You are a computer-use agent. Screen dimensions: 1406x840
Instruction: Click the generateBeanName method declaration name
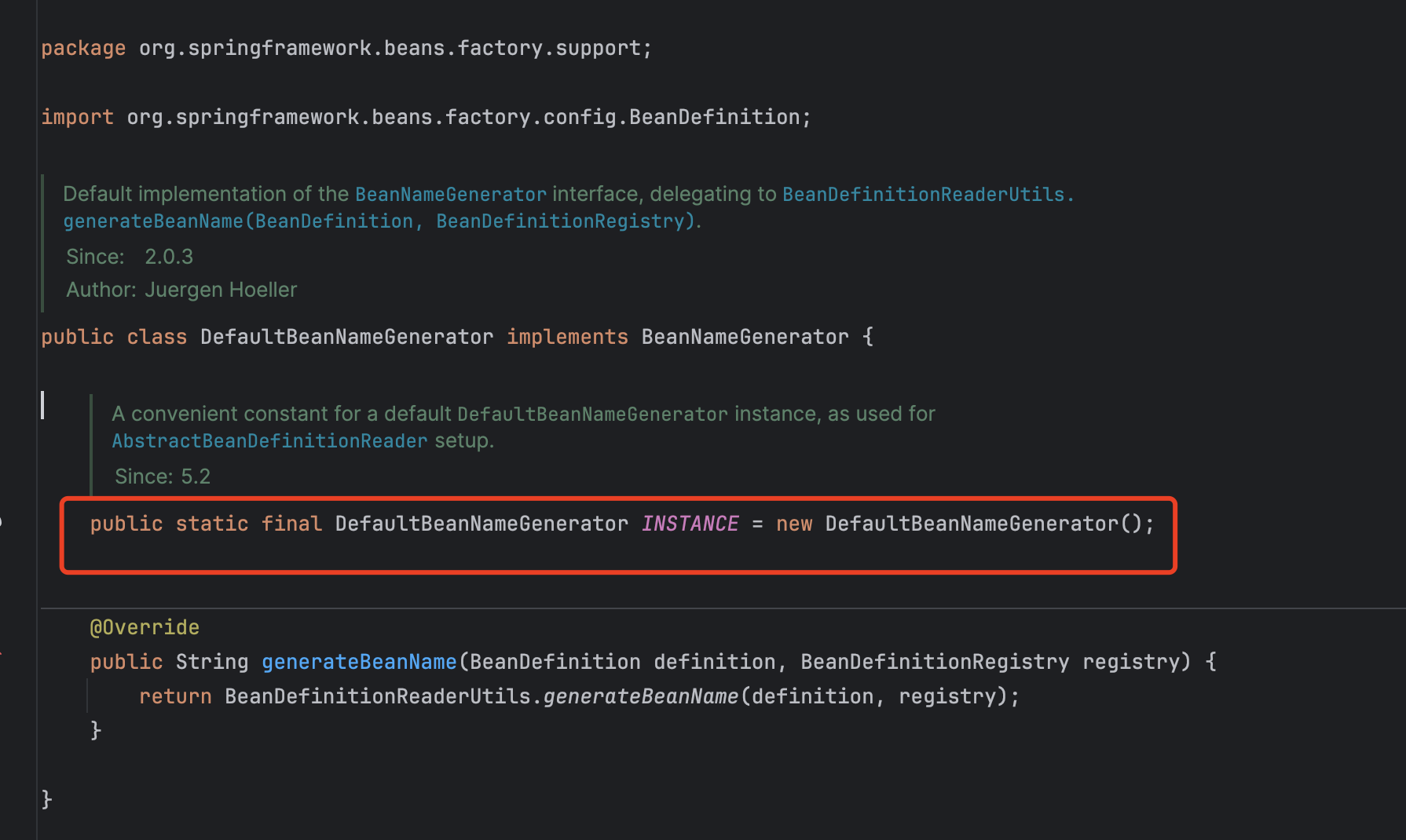359,662
